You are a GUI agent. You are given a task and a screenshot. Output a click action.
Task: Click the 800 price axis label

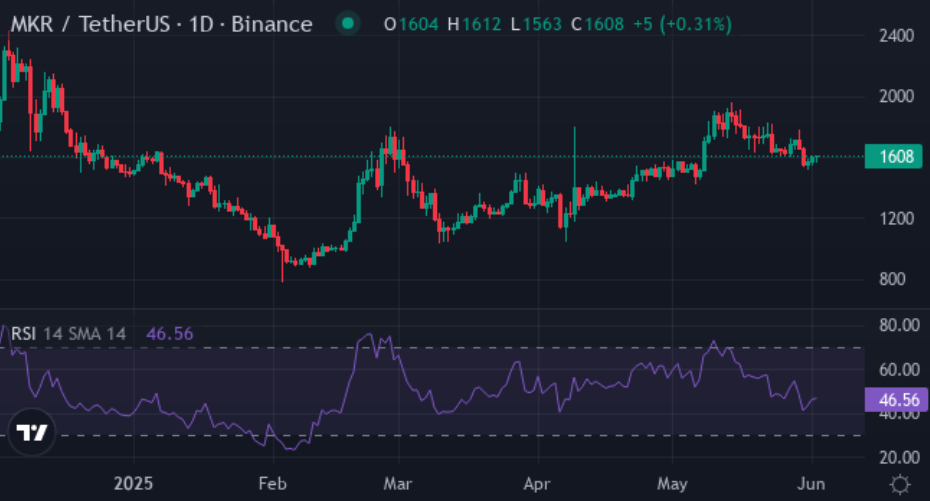click(892, 279)
